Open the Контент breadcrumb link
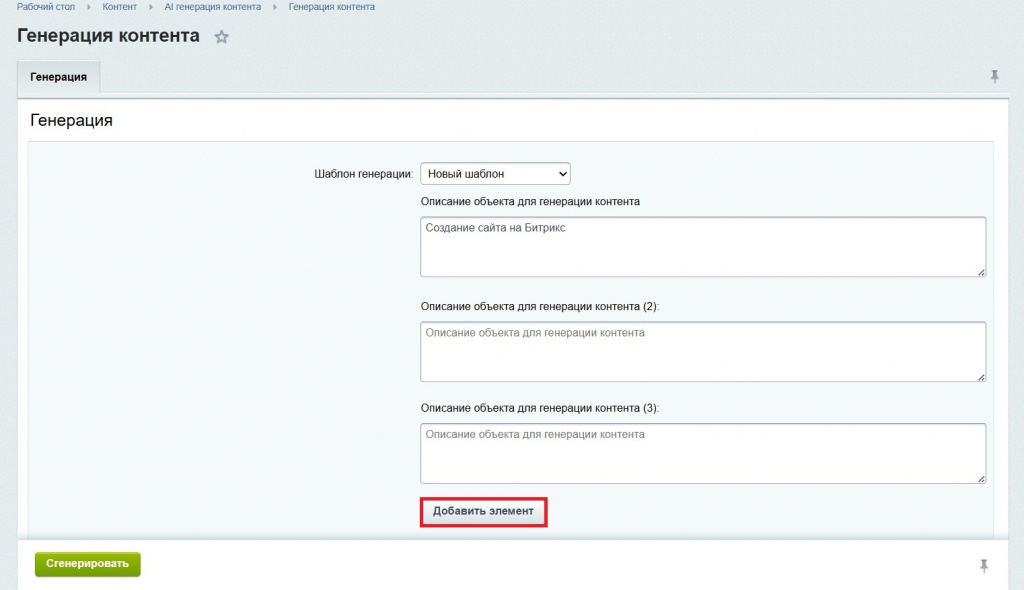Image resolution: width=1024 pixels, height=590 pixels. [120, 7]
